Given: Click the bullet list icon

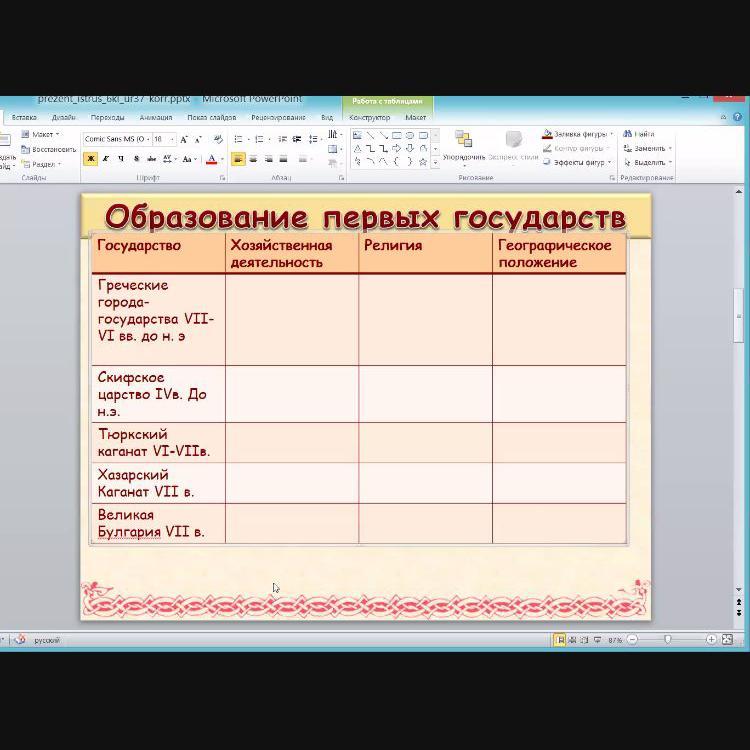Looking at the screenshot, I should pos(238,139).
